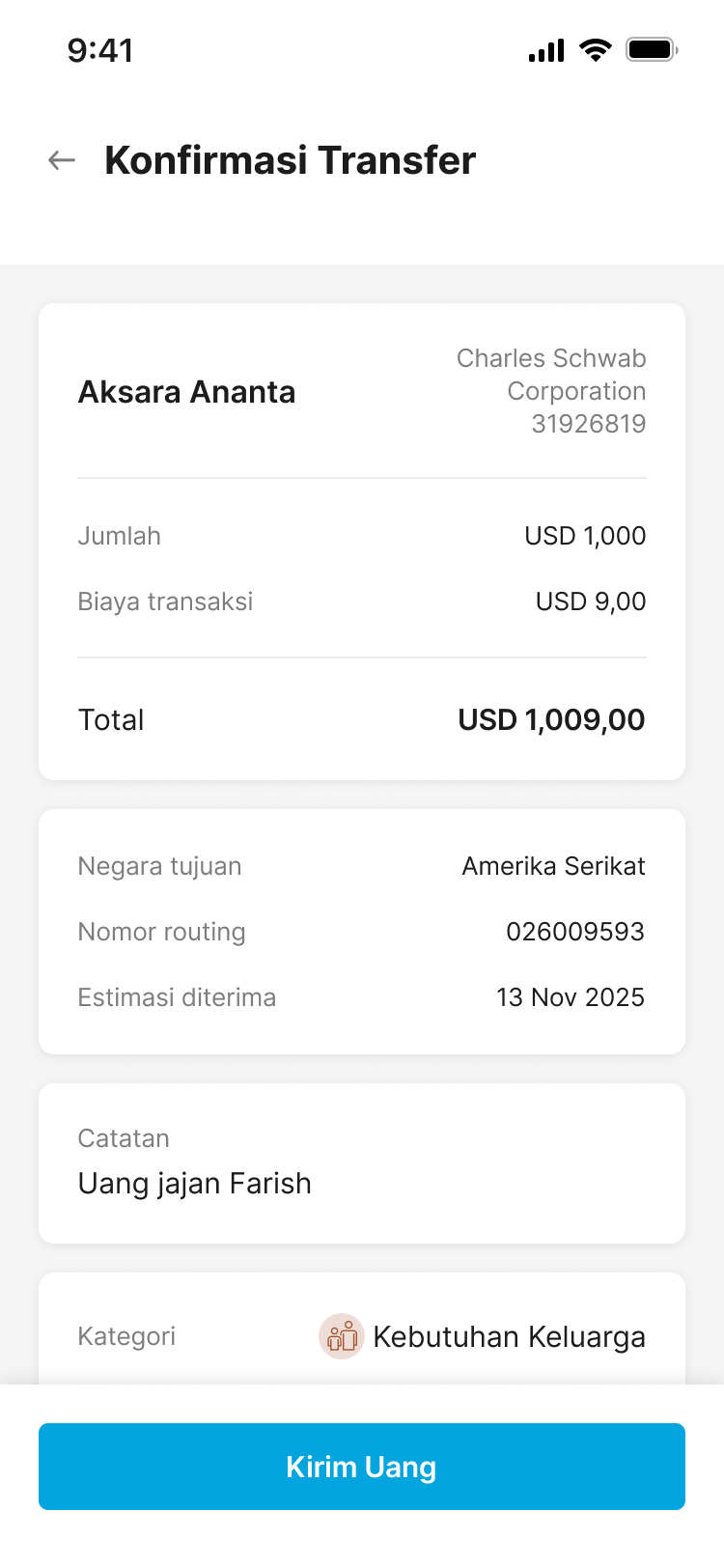Tap recipient name Aksara Ananta

click(186, 392)
